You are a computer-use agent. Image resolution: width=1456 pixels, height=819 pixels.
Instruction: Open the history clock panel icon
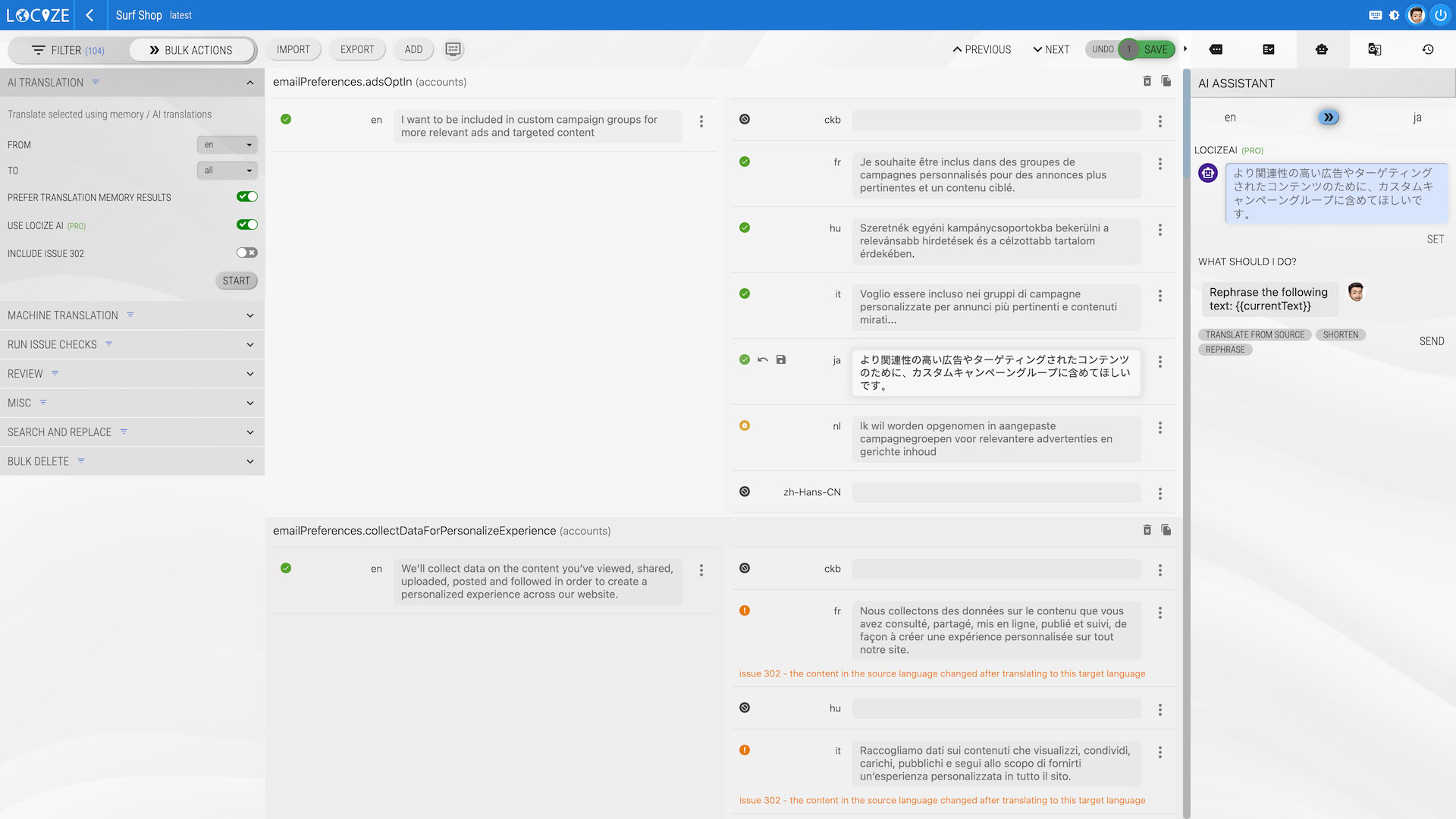[1428, 49]
